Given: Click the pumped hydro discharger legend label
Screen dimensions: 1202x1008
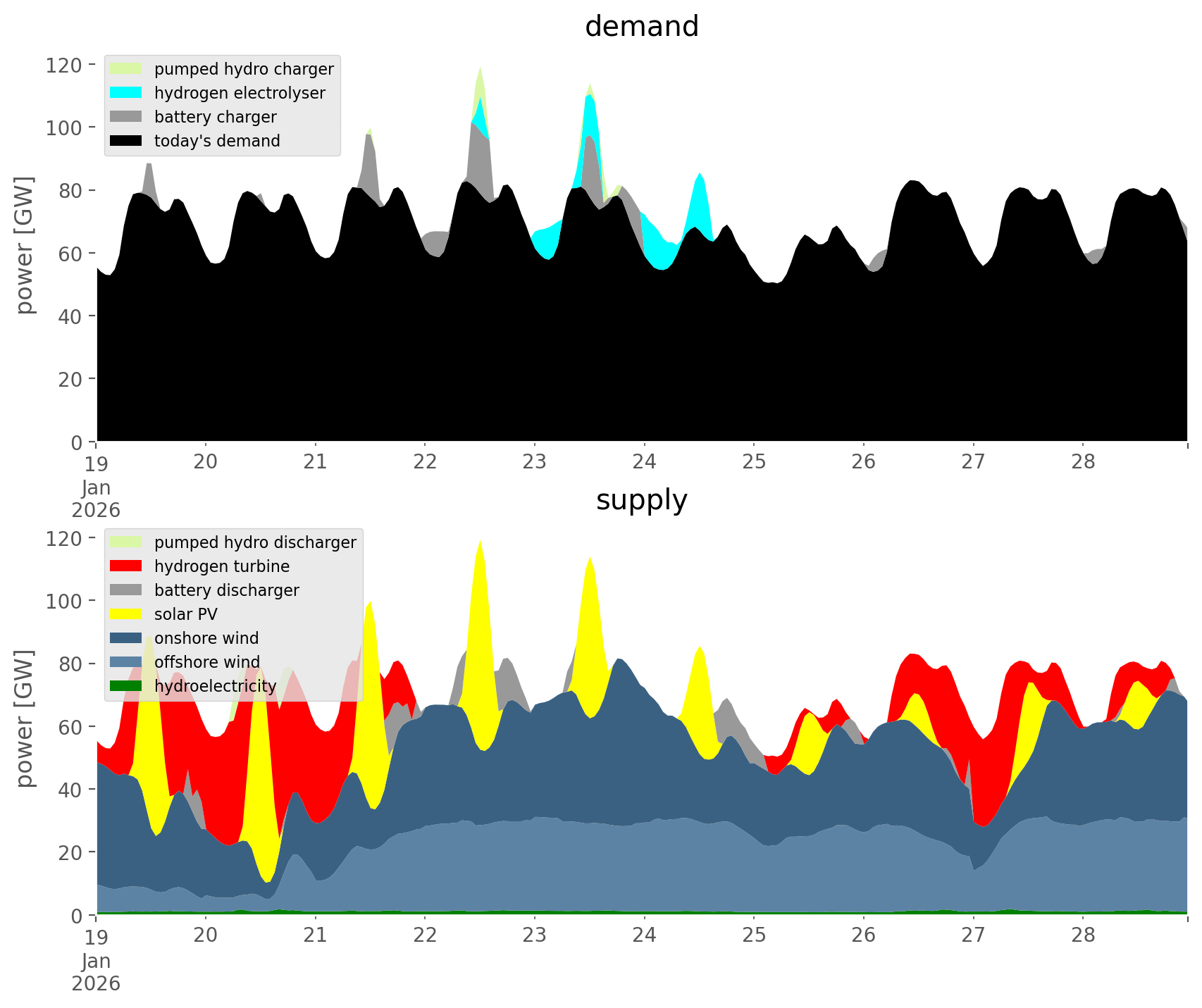Looking at the screenshot, I should pyautogui.click(x=255, y=542).
